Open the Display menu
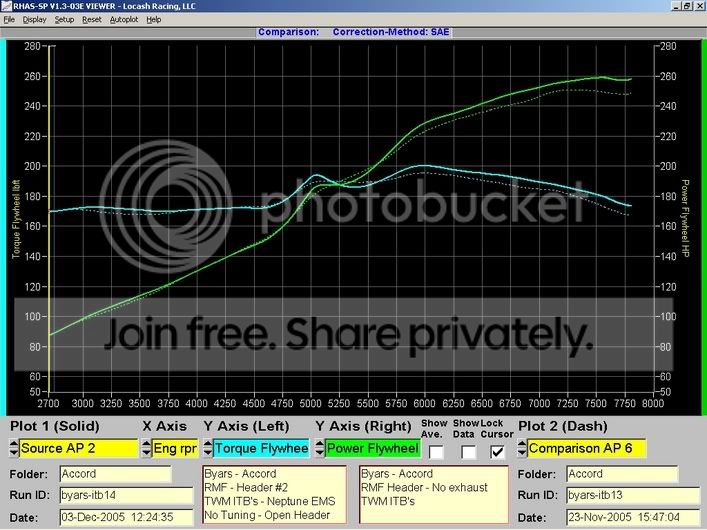Viewport: 707px width, 530px height. [35, 19]
